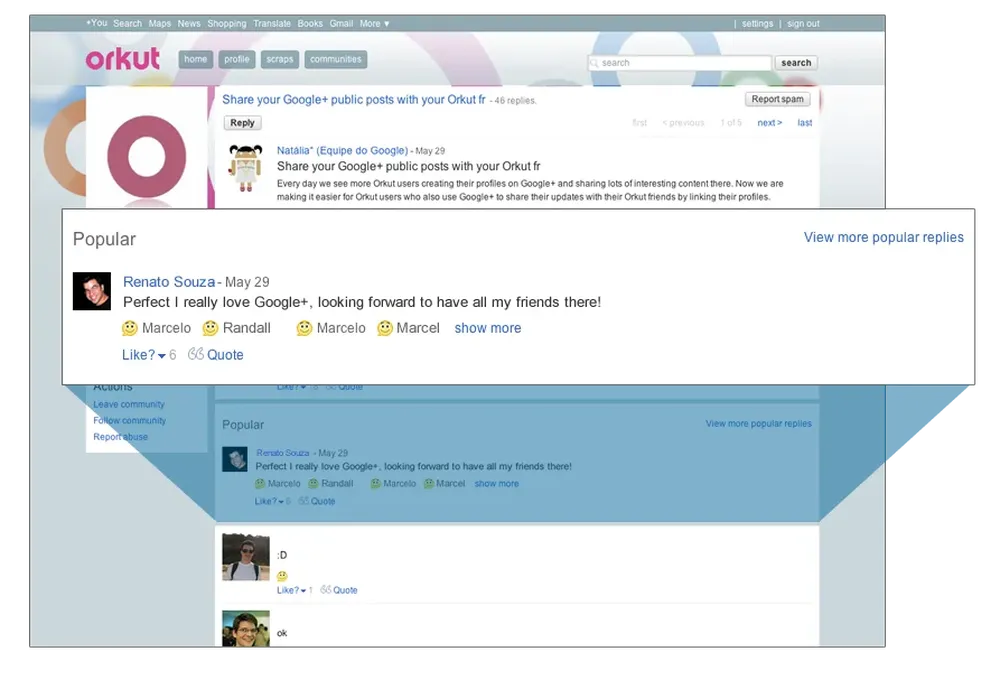Open the More menu in top bar
Viewport: 1000px width, 680px height.
tap(375, 23)
